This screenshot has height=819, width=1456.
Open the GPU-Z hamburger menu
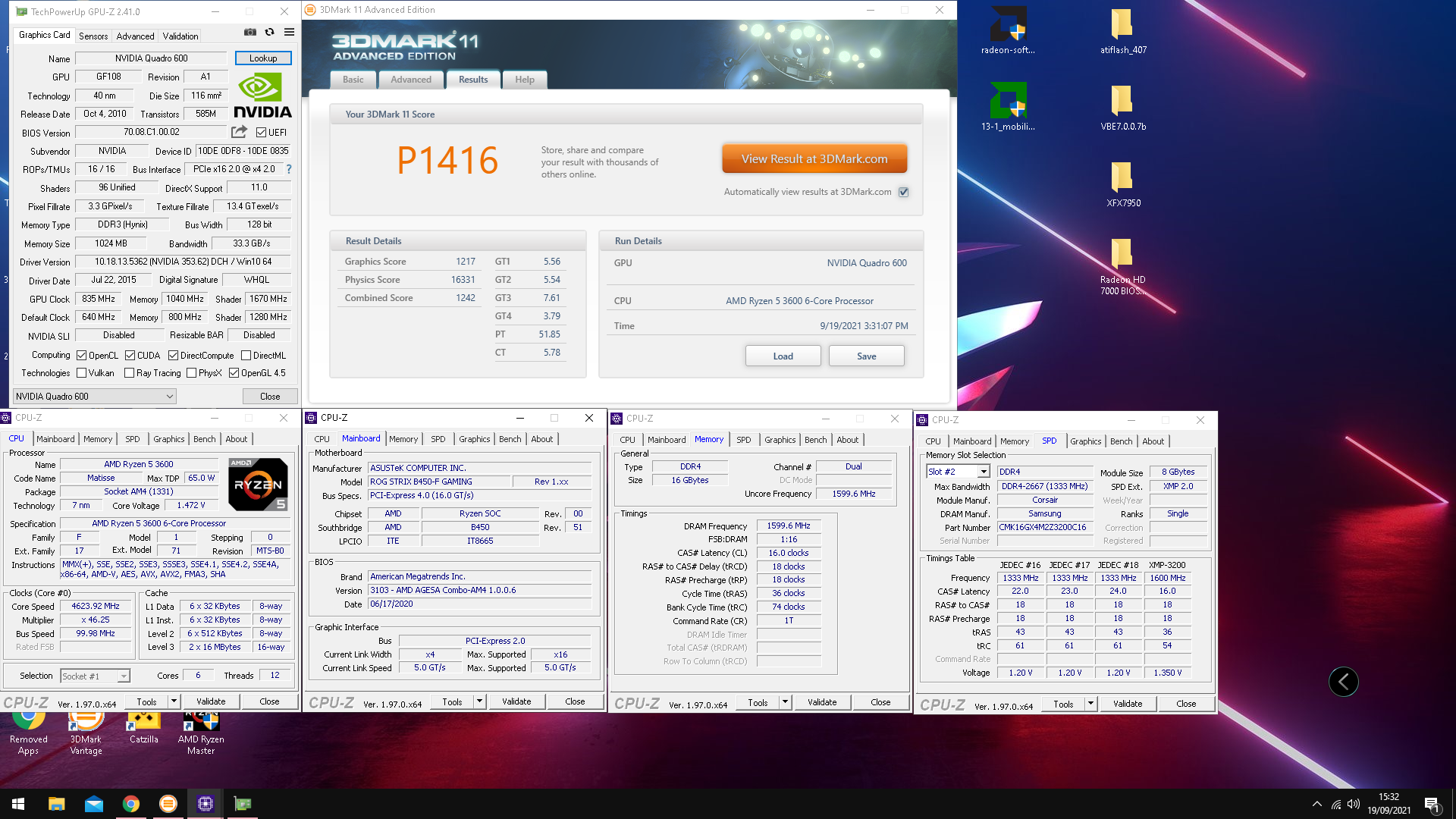pyautogui.click(x=289, y=33)
